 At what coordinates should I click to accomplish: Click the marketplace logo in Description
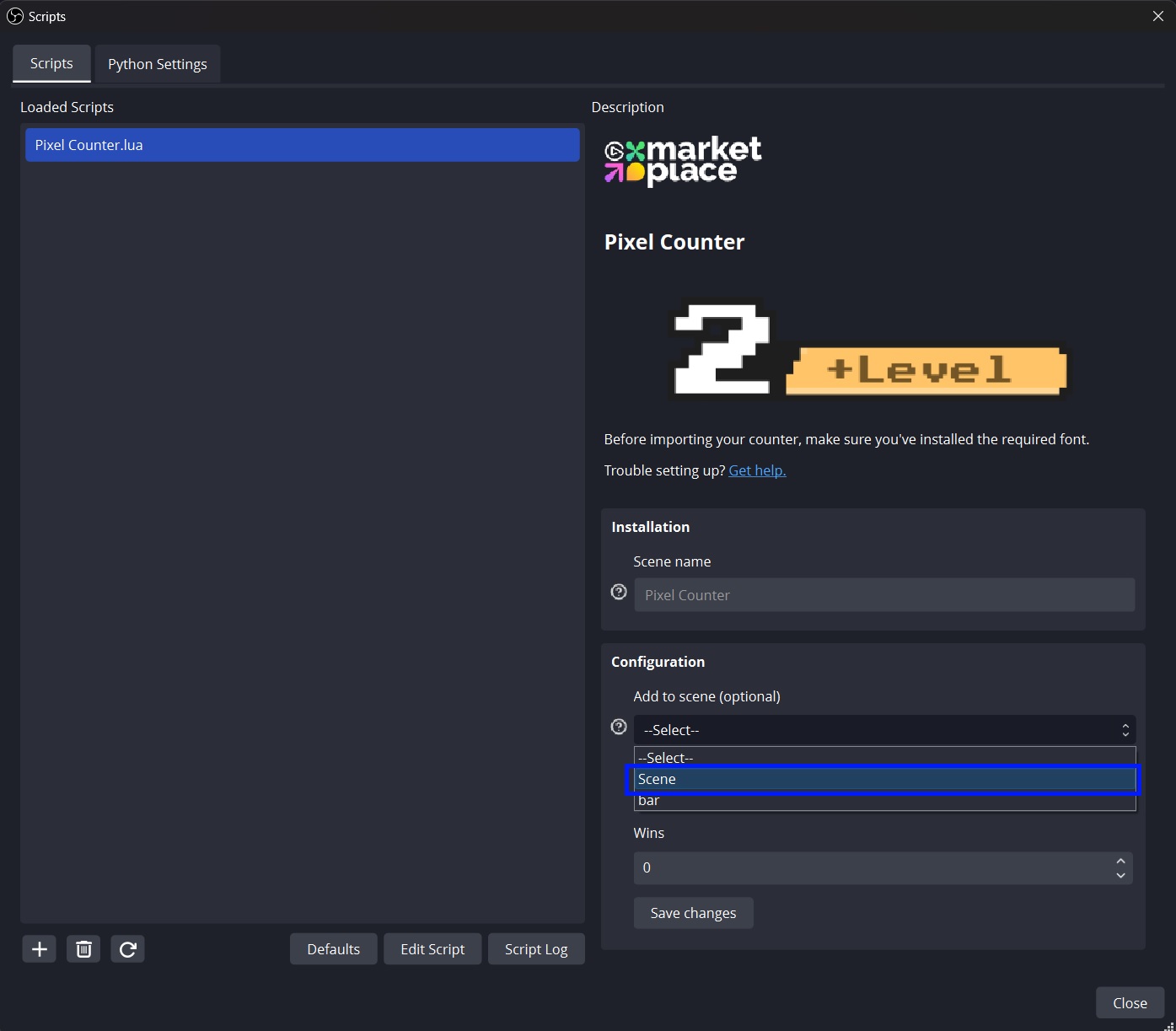pos(683,161)
